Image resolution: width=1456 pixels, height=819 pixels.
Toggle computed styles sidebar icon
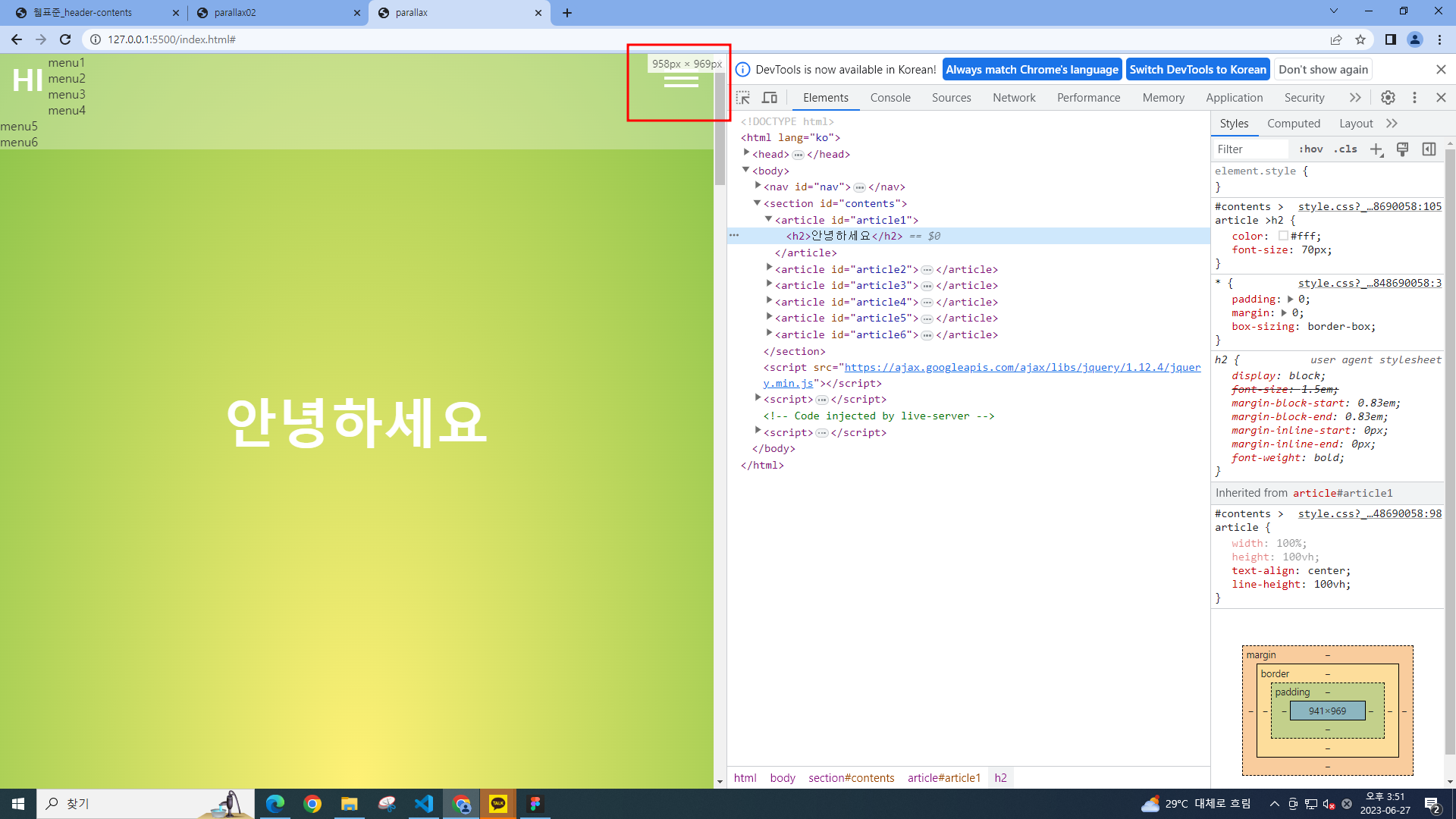[1429, 149]
